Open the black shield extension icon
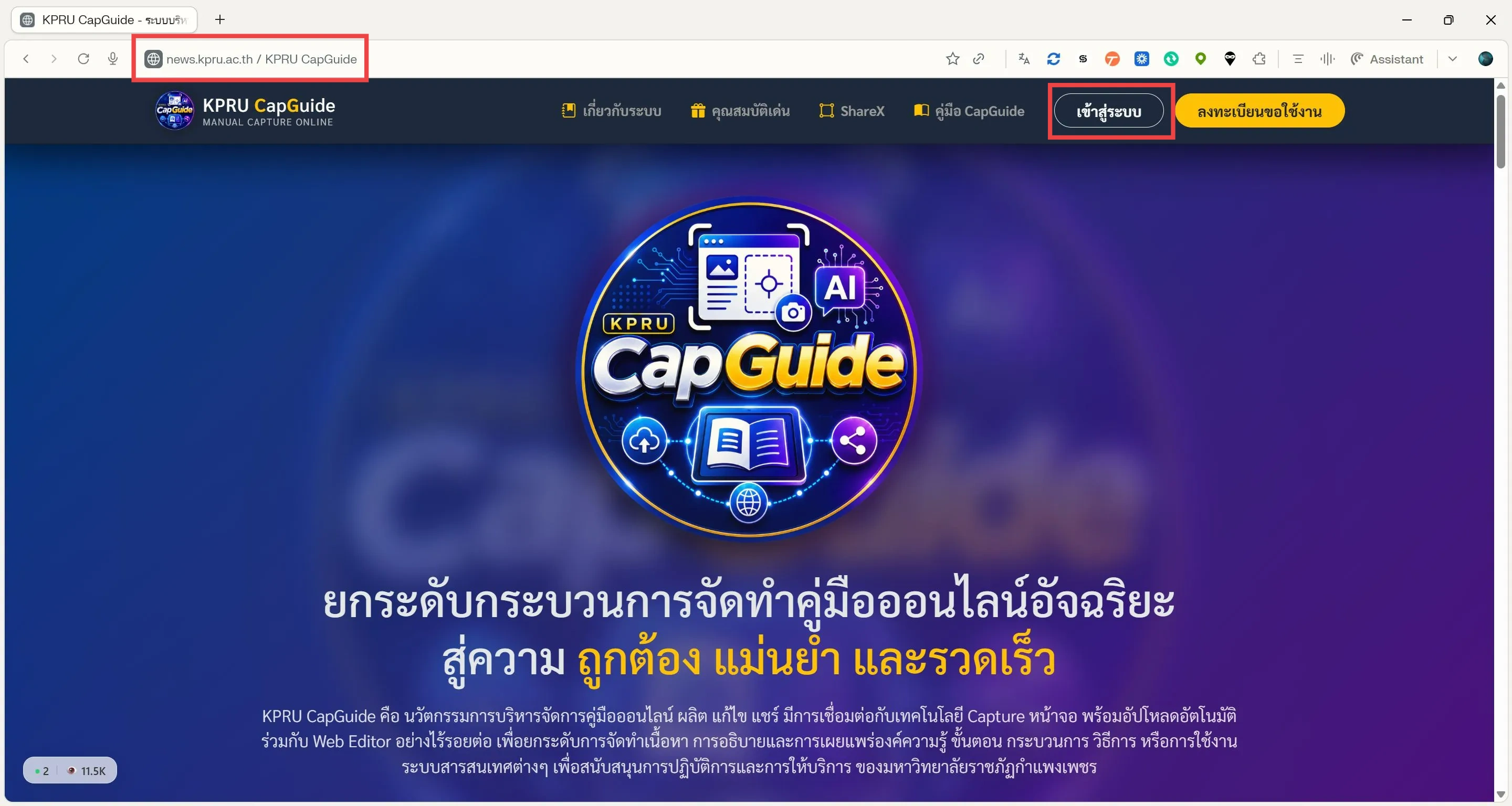This screenshot has width=1512, height=806. click(1230, 59)
